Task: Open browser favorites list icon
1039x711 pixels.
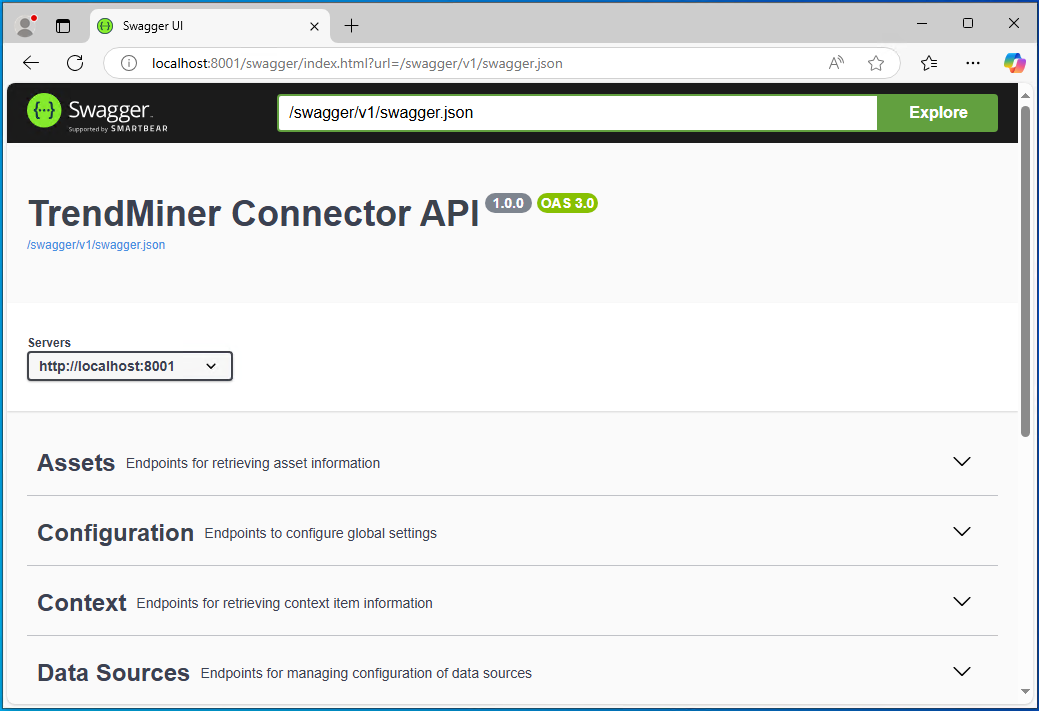Action: coord(928,62)
